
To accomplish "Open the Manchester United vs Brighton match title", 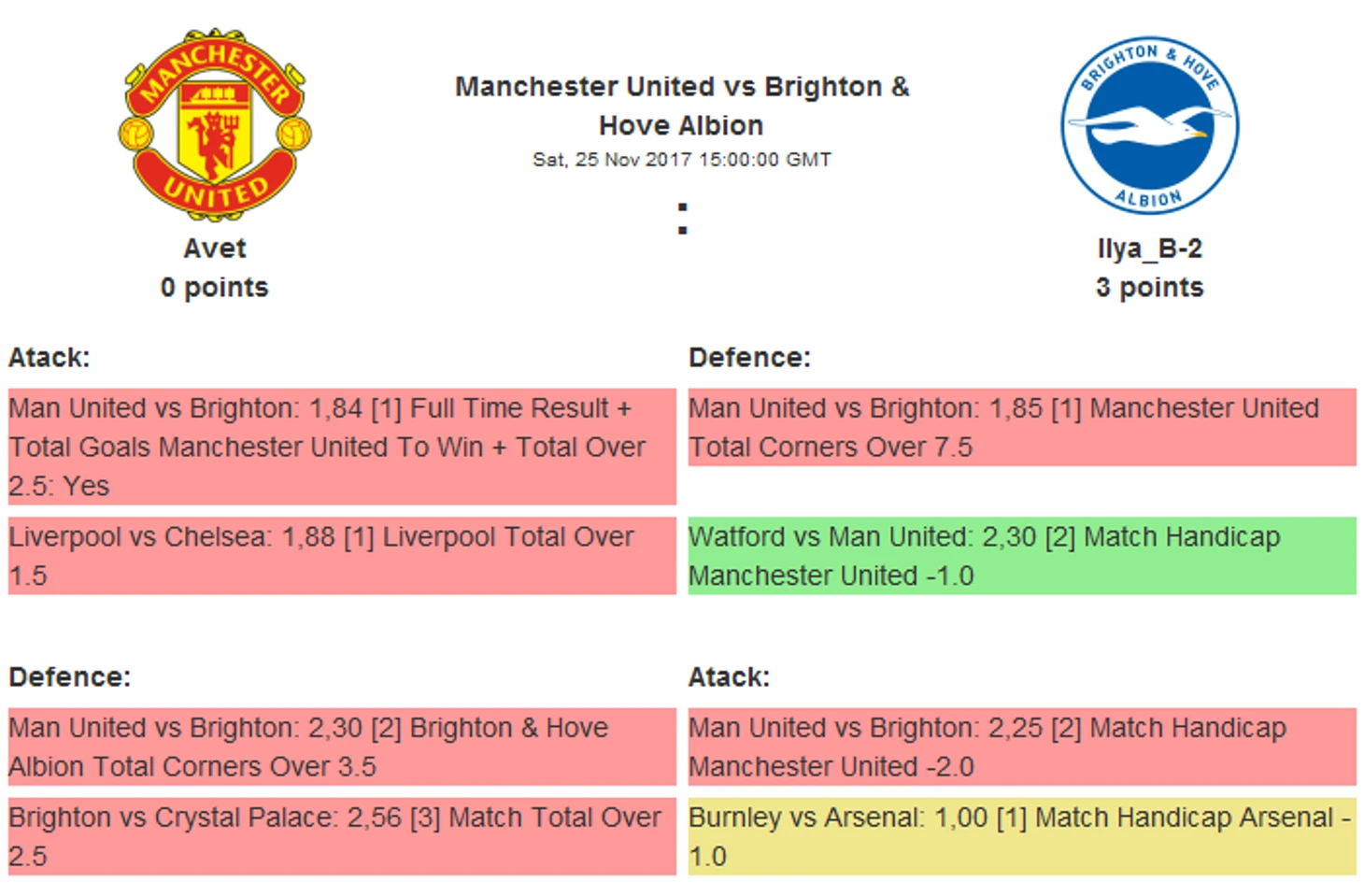I will click(x=682, y=106).
